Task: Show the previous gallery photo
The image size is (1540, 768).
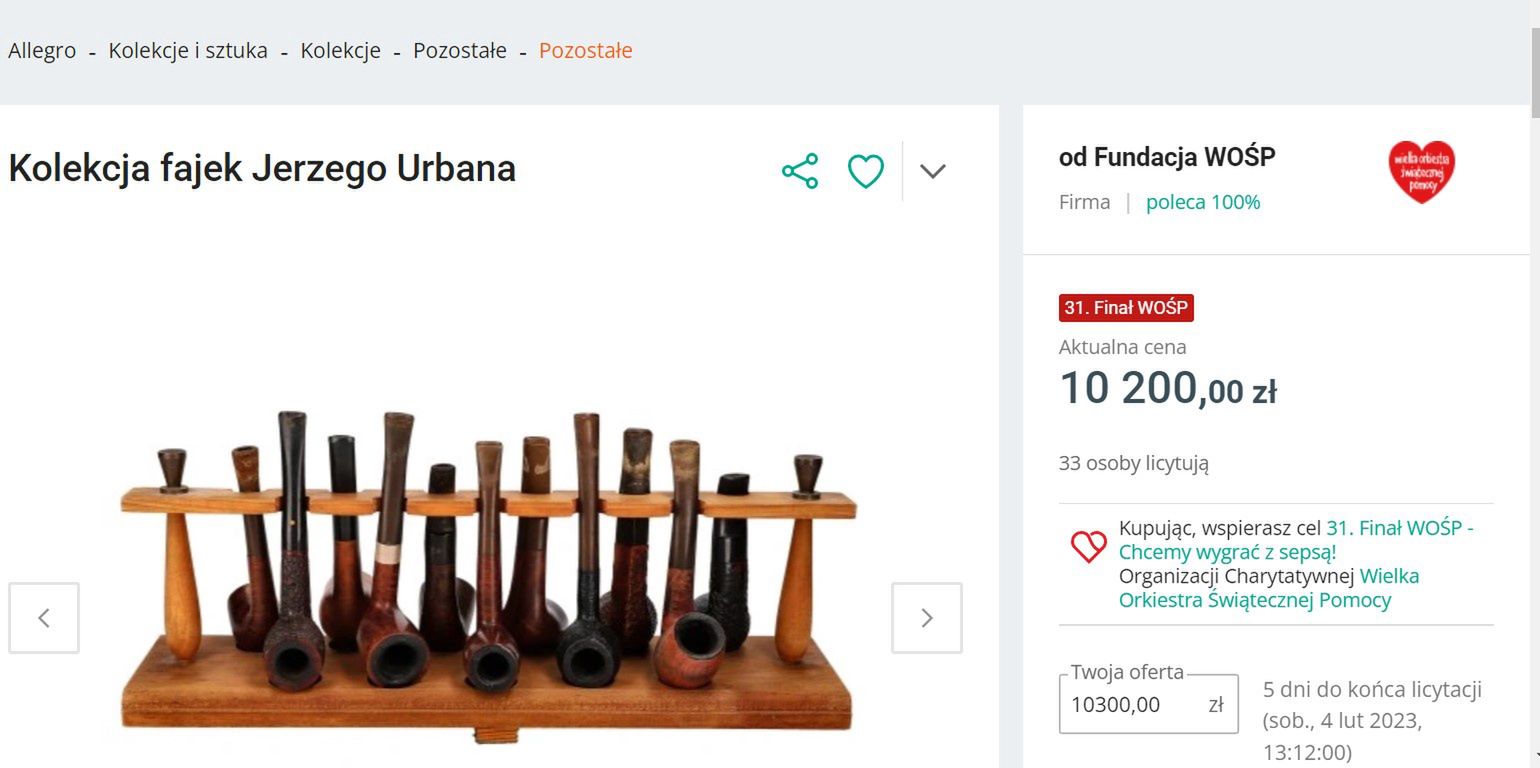Action: coord(44,618)
